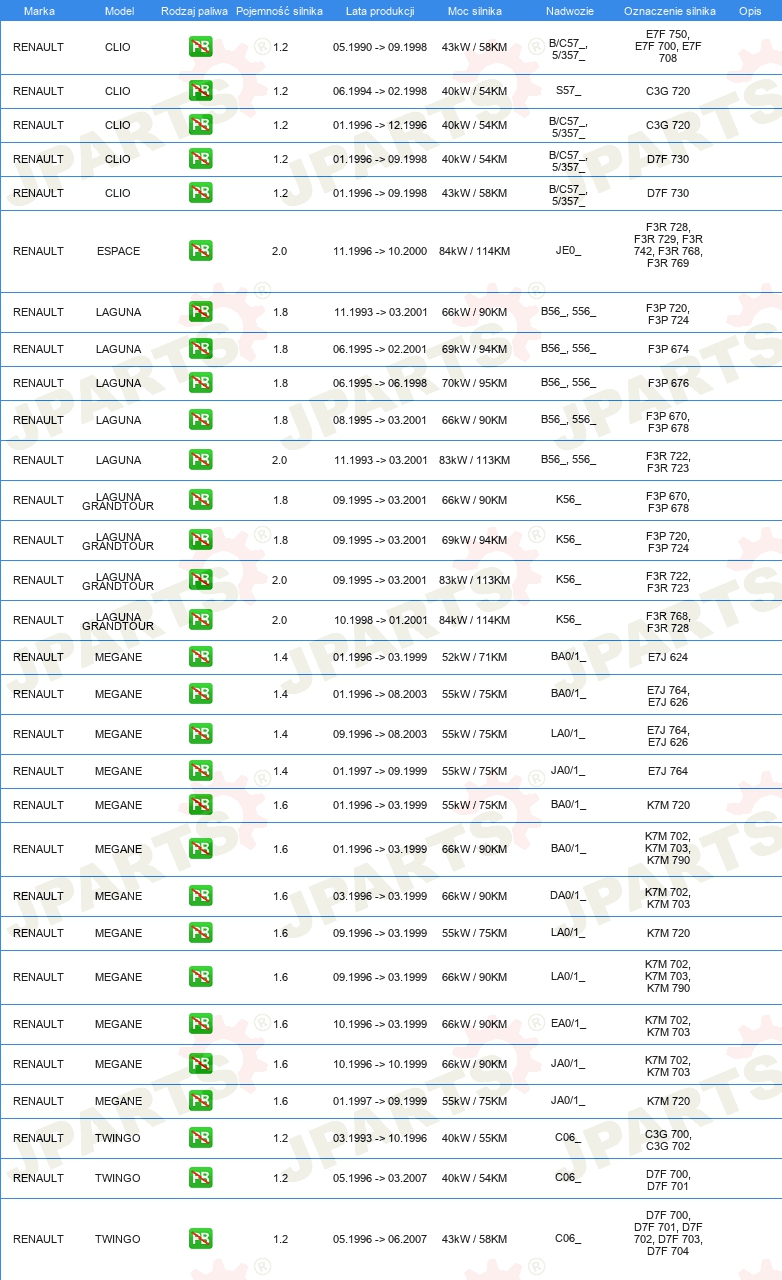Click the Nadwozie column header
Image resolution: width=782 pixels, height=1280 pixels.
tap(569, 10)
